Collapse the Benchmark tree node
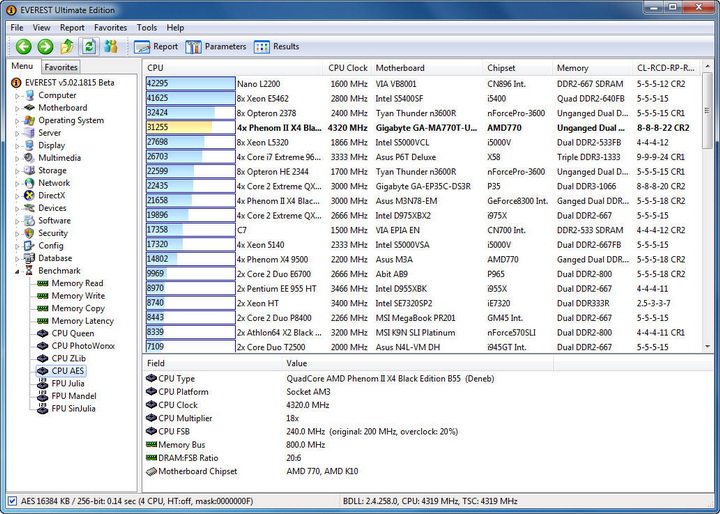This screenshot has height=514, width=720. coord(17,271)
